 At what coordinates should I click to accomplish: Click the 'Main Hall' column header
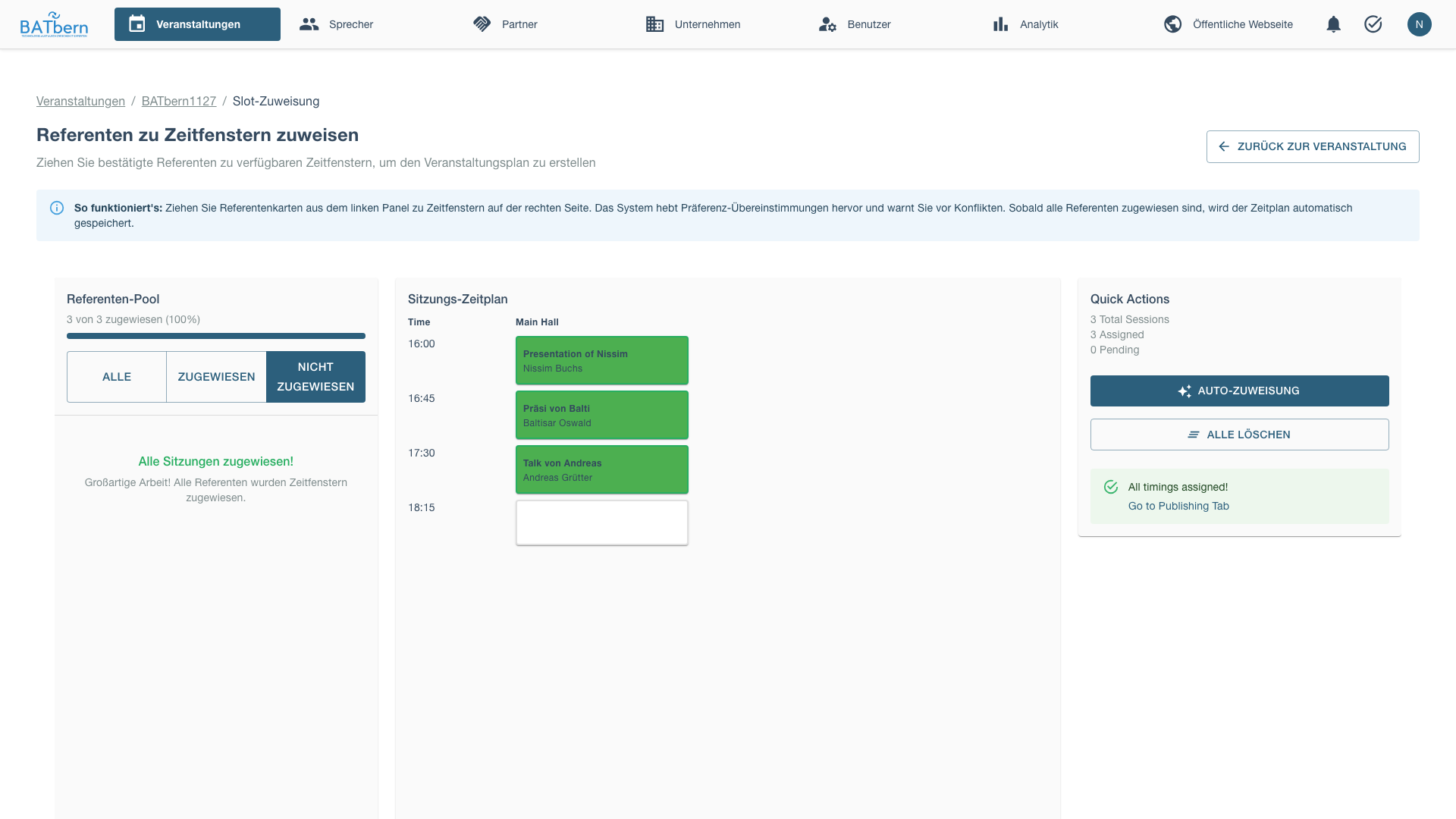click(537, 322)
